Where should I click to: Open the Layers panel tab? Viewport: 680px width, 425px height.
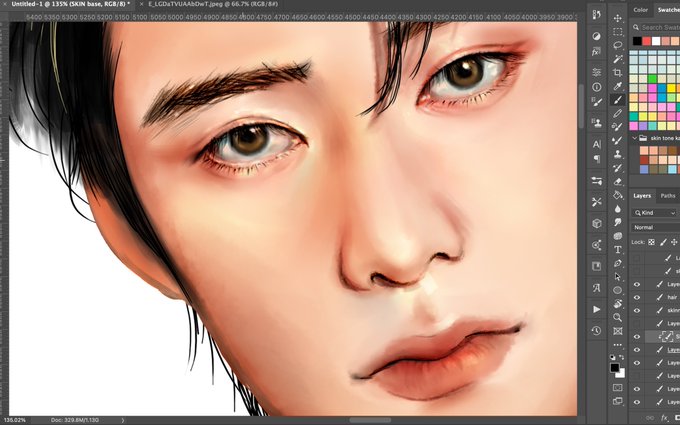pos(642,196)
